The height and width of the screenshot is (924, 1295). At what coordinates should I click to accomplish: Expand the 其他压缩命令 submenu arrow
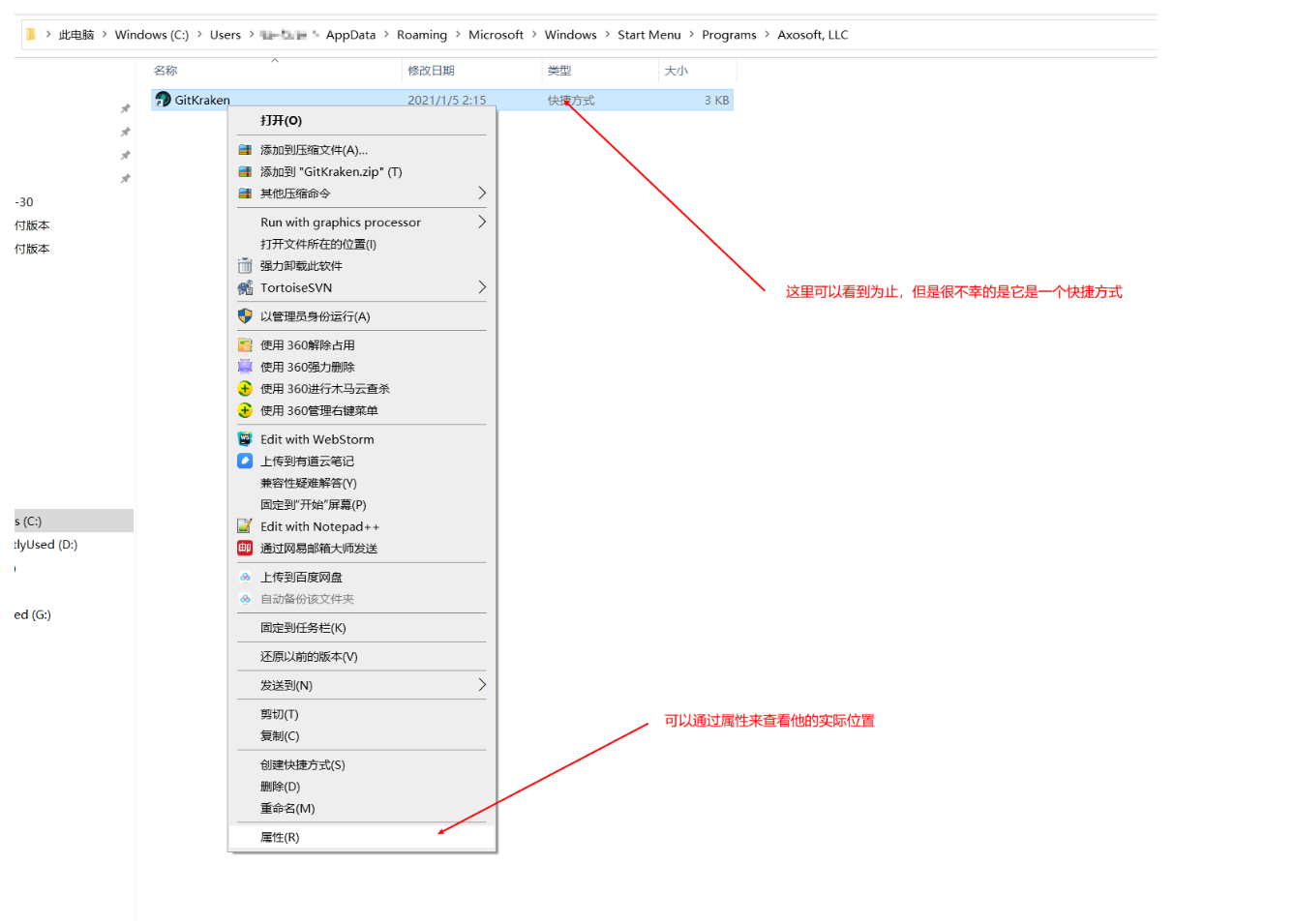click(482, 194)
